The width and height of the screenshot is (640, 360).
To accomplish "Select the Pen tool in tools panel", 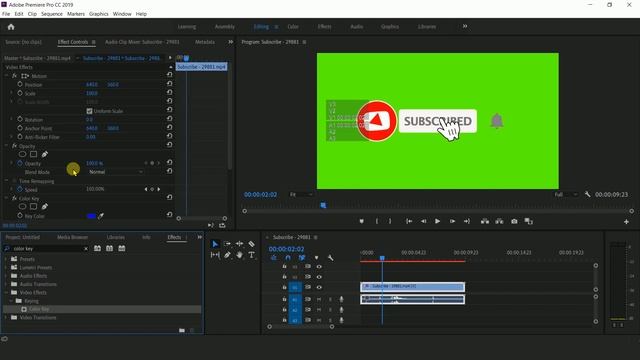I will point(227,255).
